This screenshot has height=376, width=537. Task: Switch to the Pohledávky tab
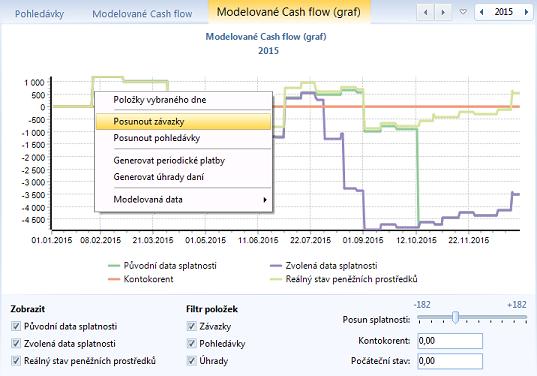39,14
